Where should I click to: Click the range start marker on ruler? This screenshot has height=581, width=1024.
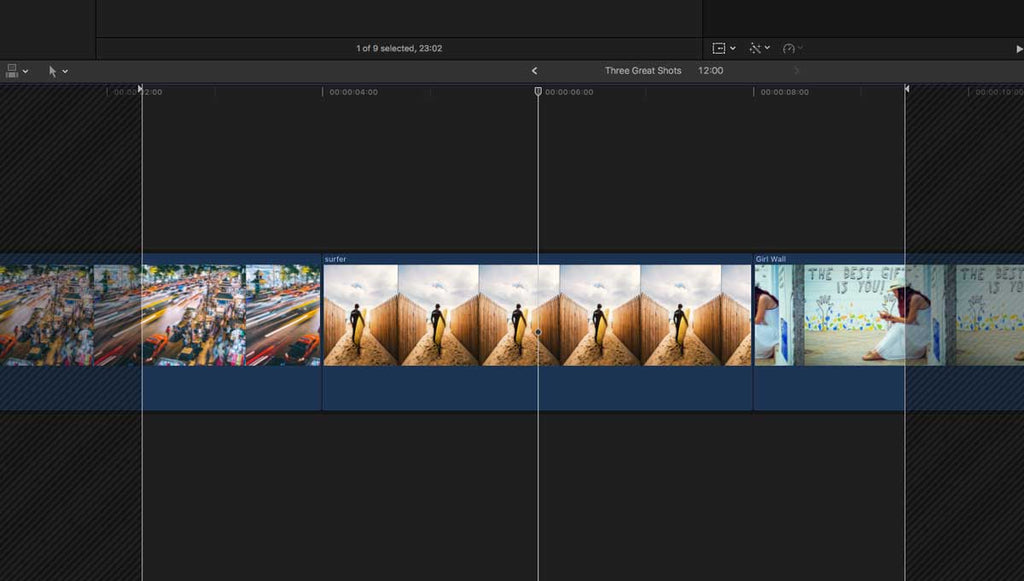click(141, 89)
